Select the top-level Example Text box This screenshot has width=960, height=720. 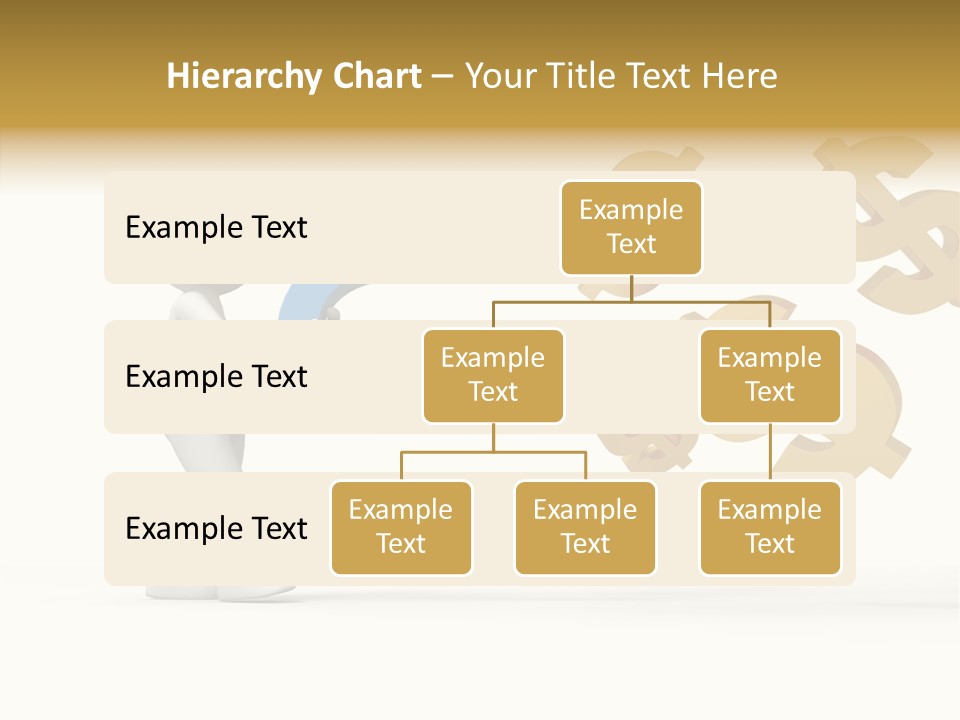(x=631, y=227)
